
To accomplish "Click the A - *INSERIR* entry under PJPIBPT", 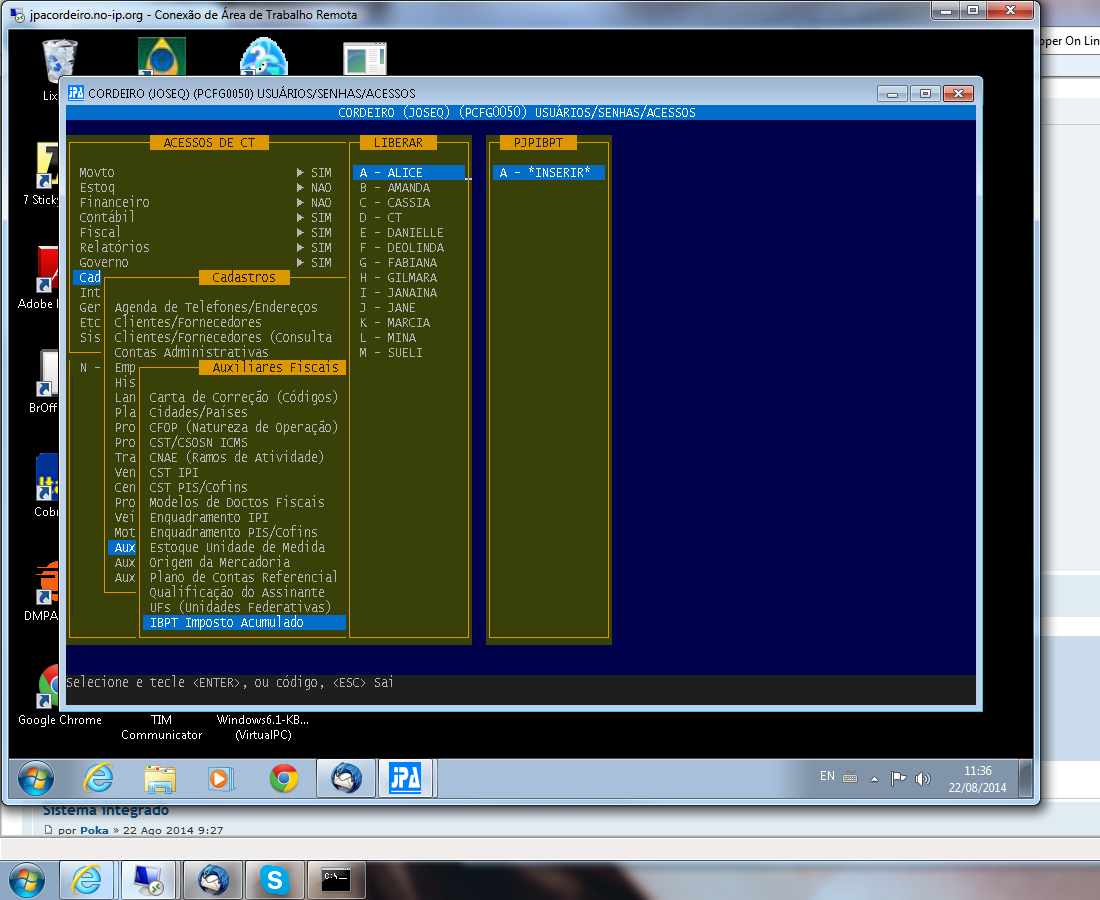I will [x=545, y=173].
